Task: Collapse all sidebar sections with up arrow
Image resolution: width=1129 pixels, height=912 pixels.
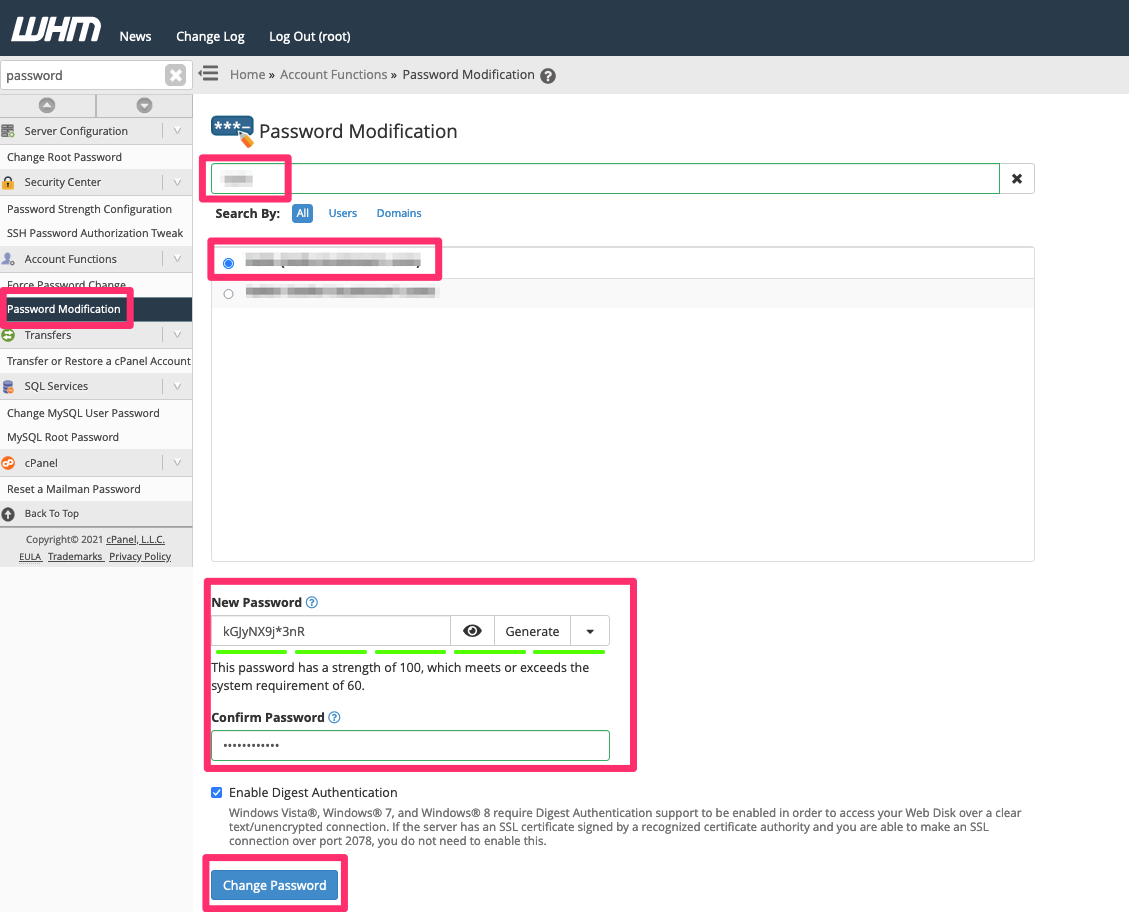Action: [x=47, y=105]
